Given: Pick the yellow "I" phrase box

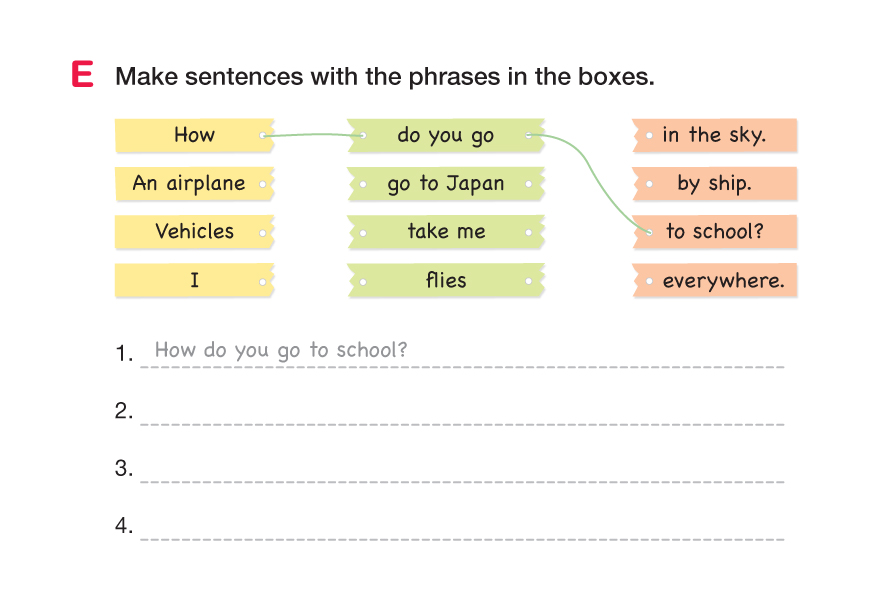Looking at the screenshot, I should tap(194, 280).
